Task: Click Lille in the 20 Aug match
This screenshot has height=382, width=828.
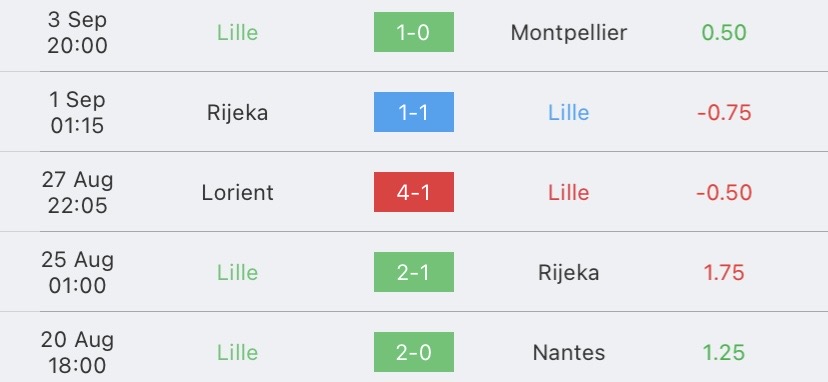Action: coord(238,352)
